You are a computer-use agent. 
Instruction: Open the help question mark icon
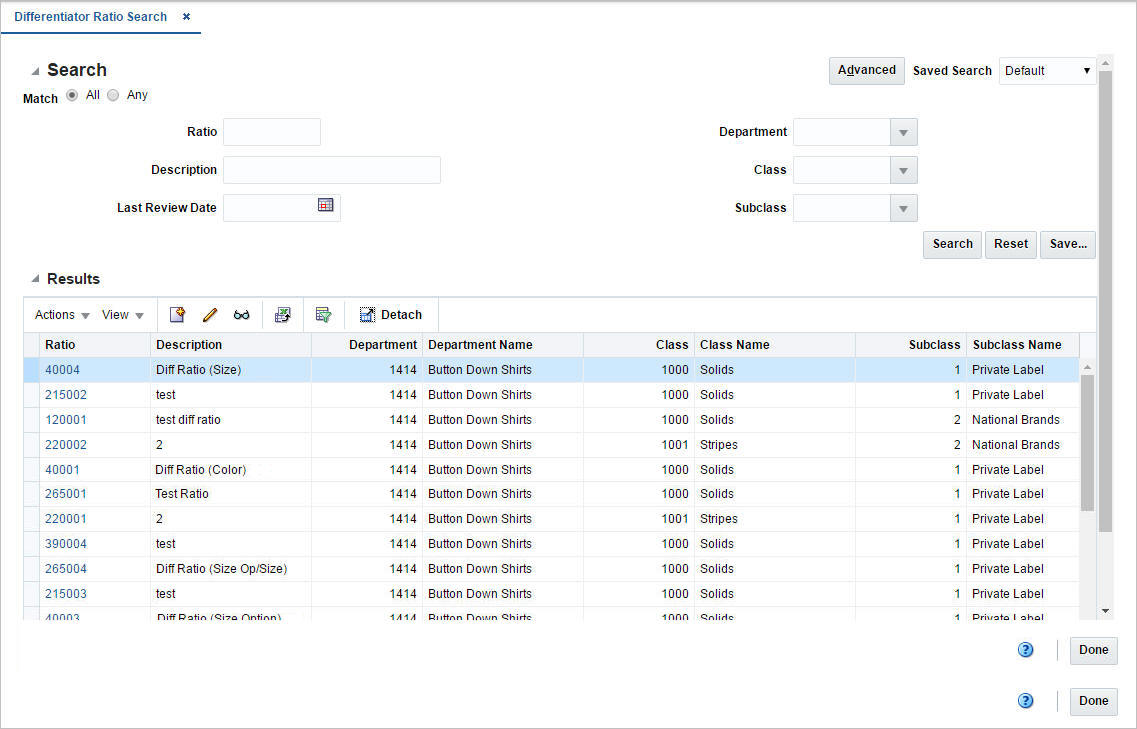tap(1025, 649)
